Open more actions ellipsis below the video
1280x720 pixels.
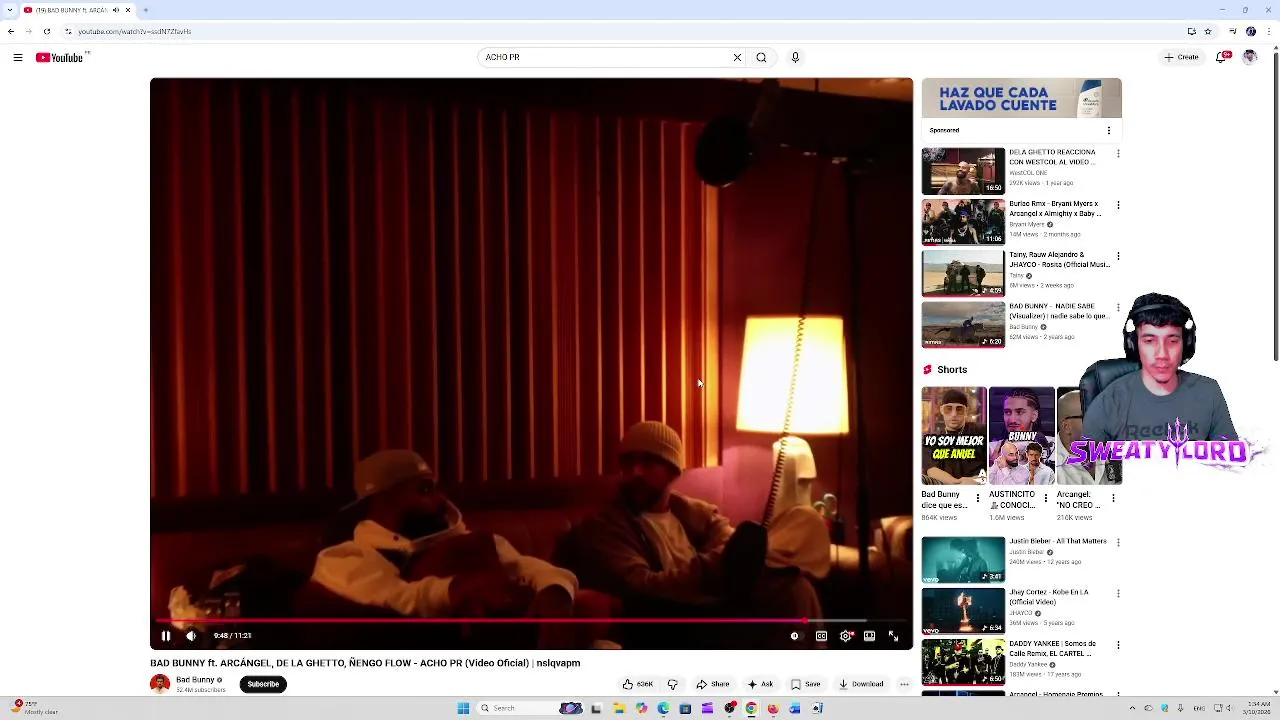click(904, 684)
